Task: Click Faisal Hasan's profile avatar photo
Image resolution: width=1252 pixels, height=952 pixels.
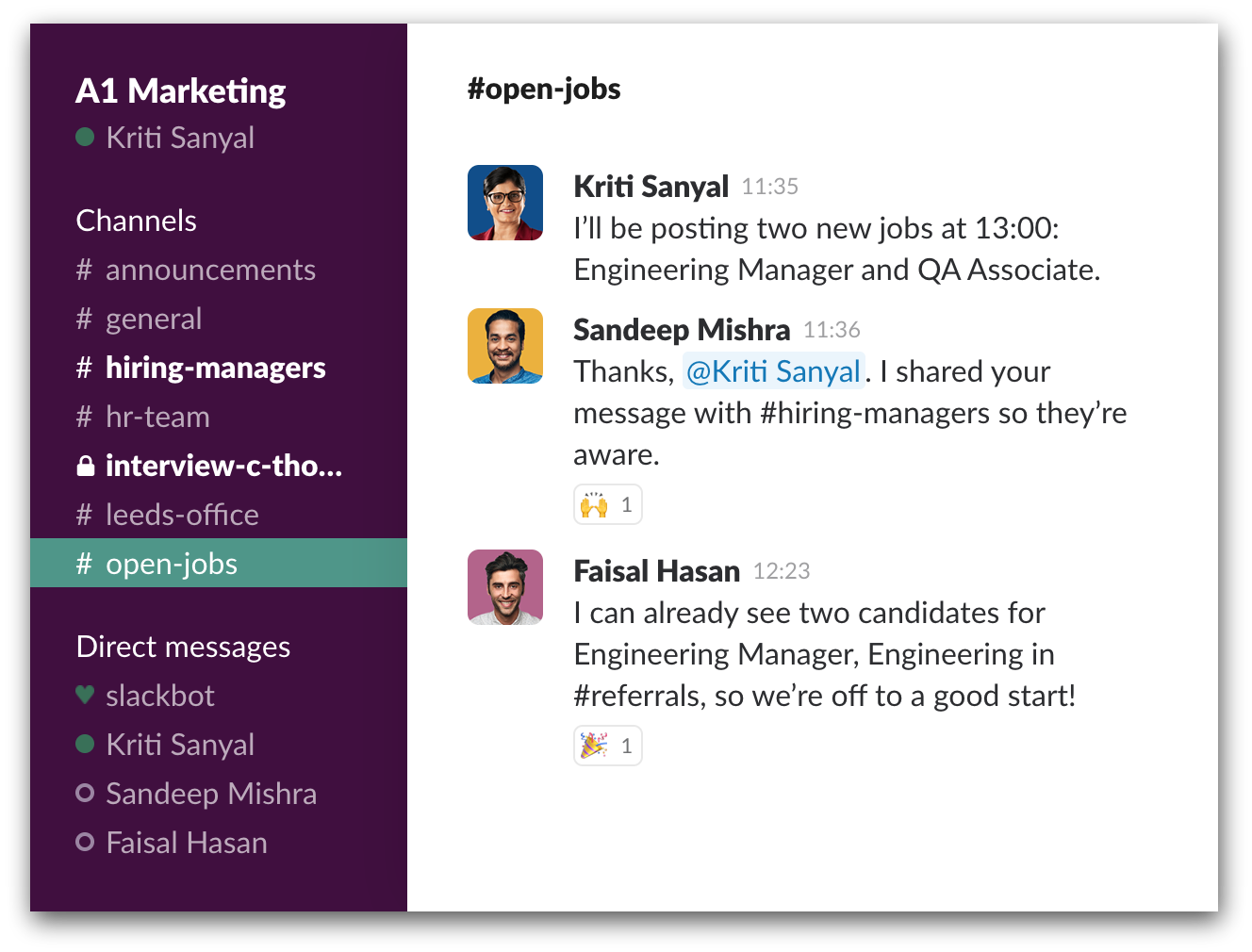Action: [x=505, y=587]
